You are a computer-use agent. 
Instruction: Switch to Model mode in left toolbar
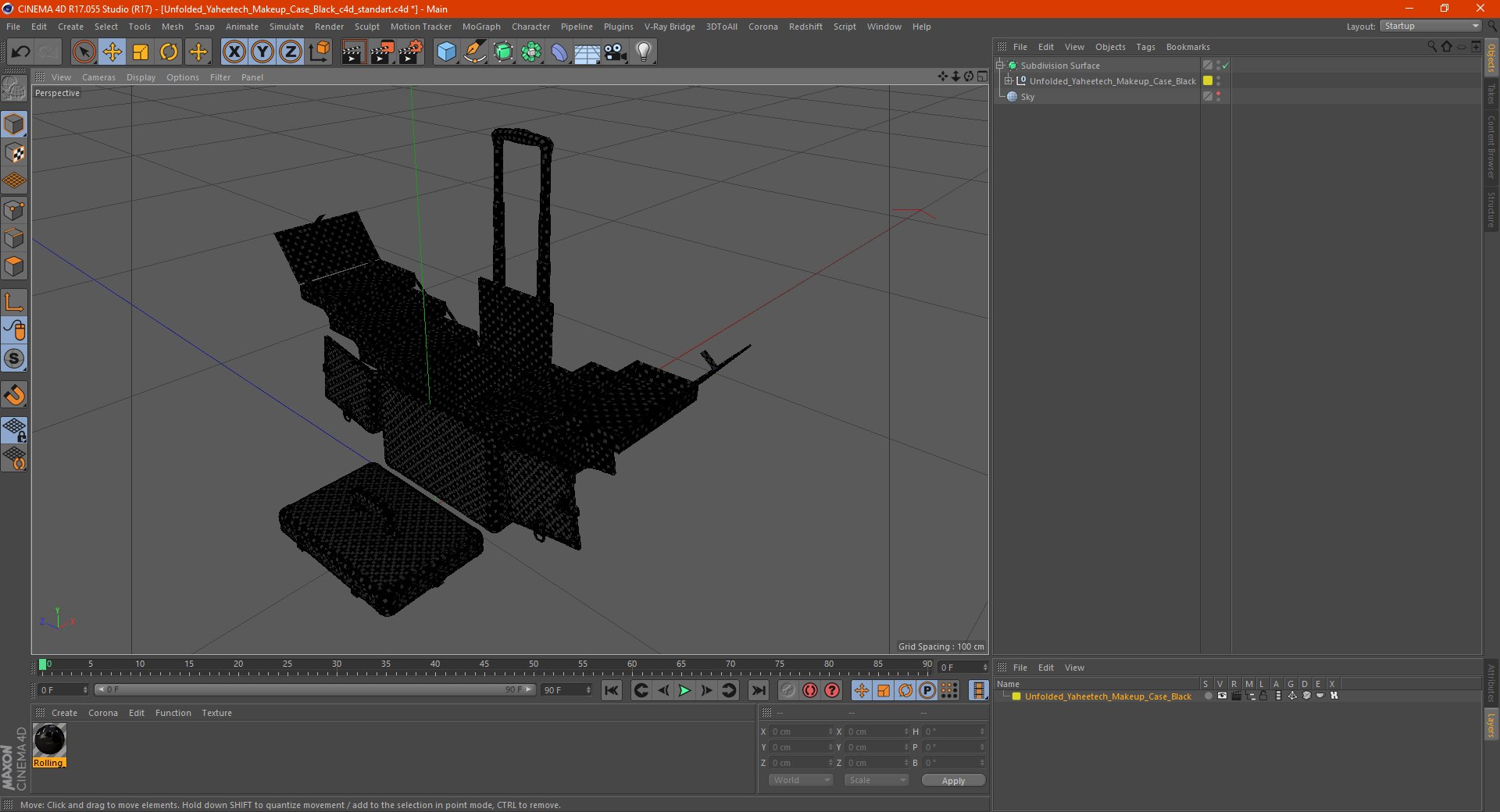14,124
